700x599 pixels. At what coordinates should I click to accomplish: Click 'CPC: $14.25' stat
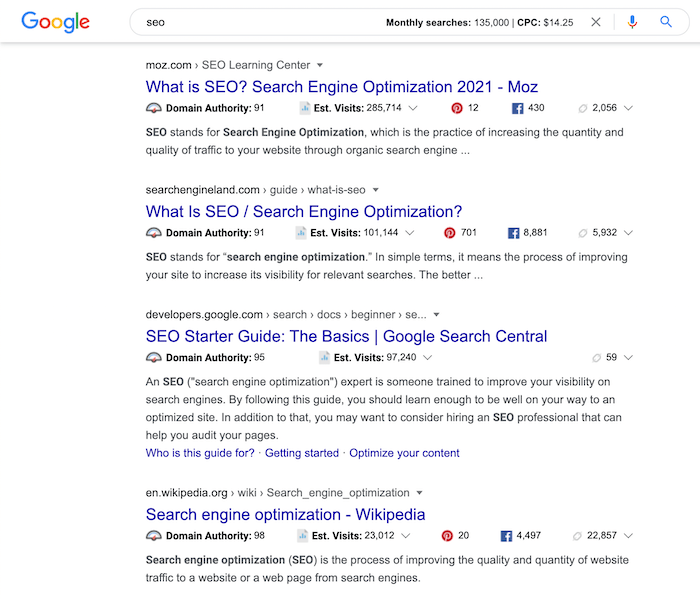click(545, 22)
